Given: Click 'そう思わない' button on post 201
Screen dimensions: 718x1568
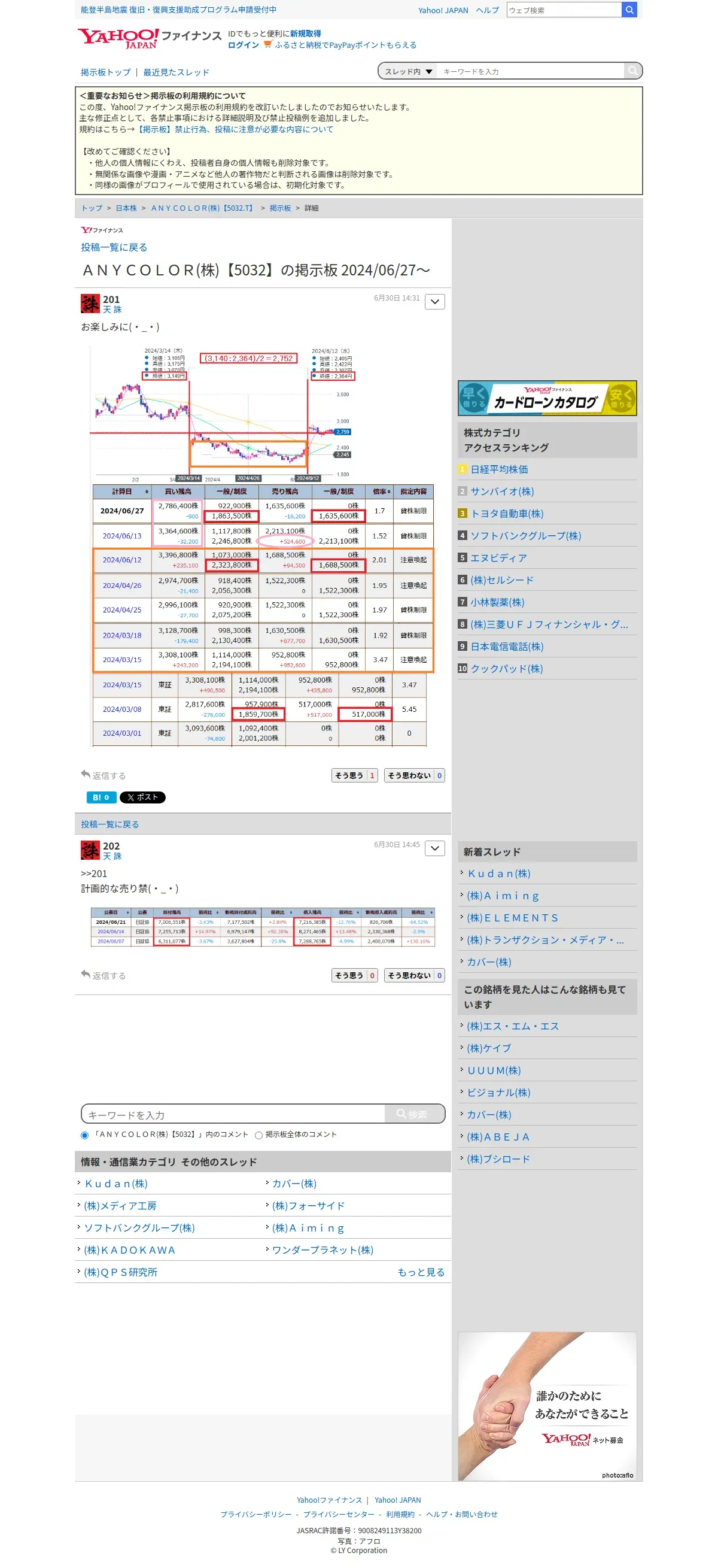Looking at the screenshot, I should tap(415, 775).
